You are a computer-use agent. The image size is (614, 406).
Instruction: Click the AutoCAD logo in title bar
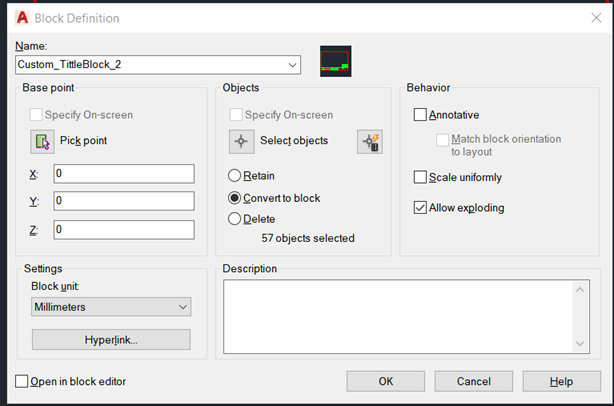click(22, 18)
